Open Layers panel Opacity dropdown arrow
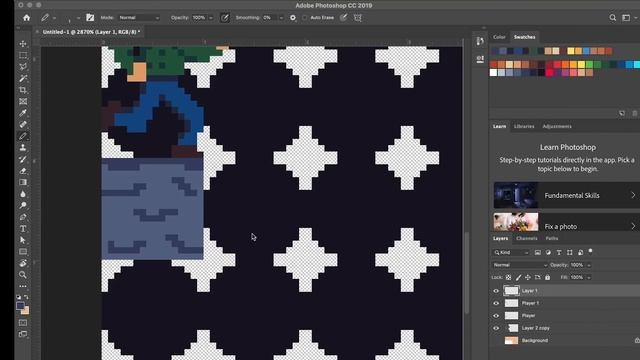This screenshot has height=360, width=640. coord(589,265)
